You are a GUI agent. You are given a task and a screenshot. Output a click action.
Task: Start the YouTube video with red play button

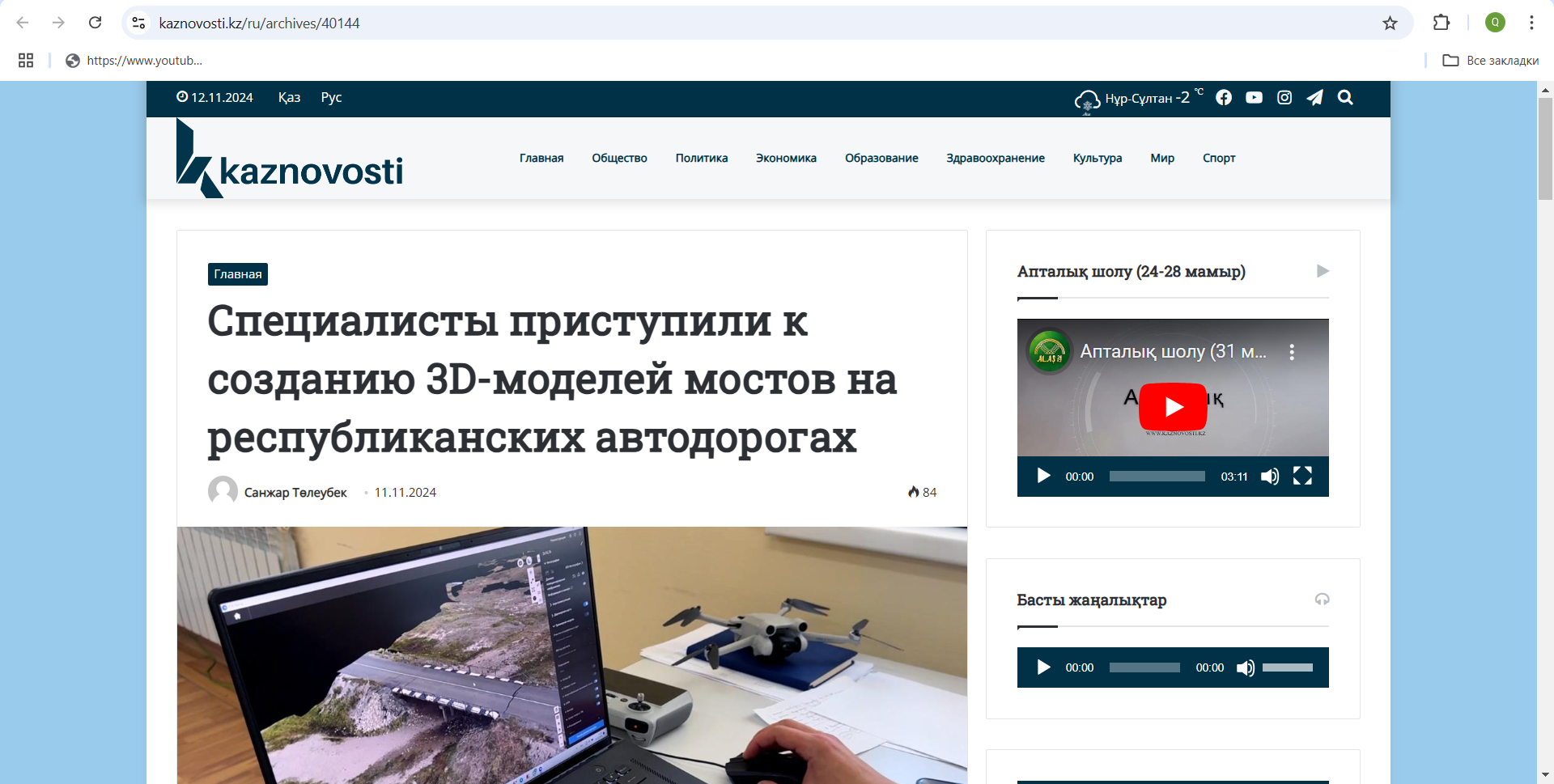pyautogui.click(x=1173, y=406)
